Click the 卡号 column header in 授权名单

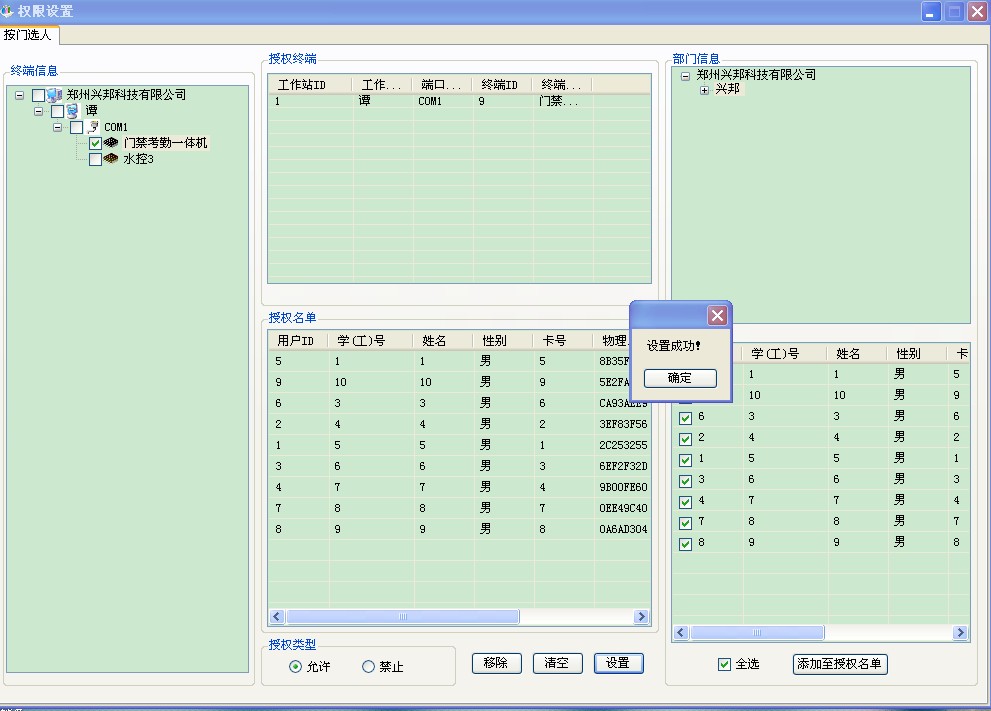click(x=562, y=341)
